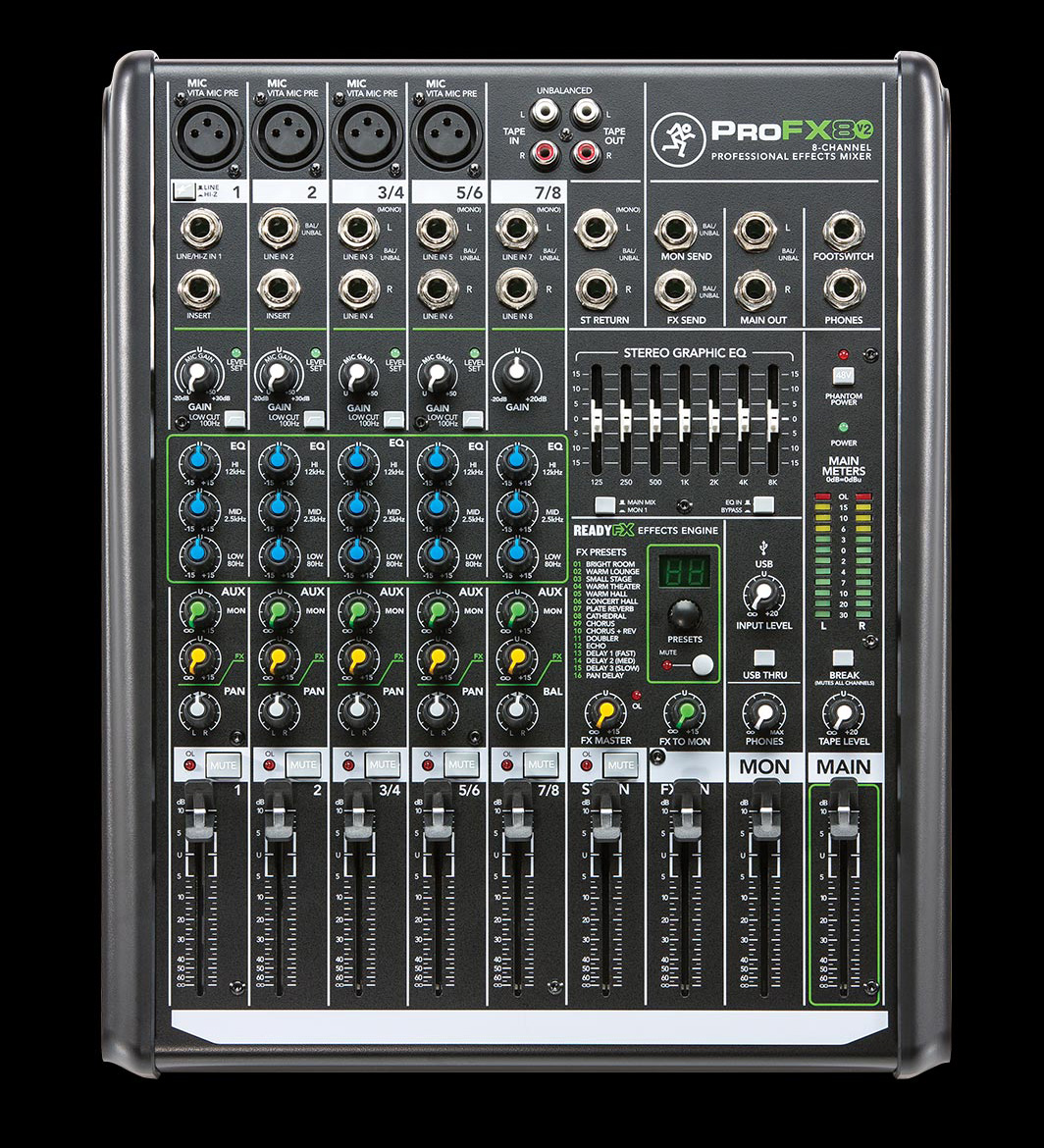Screen dimensions: 1044x1148
Task: Enable the low cut 100Hz switch on channel 1
Action: point(235,419)
